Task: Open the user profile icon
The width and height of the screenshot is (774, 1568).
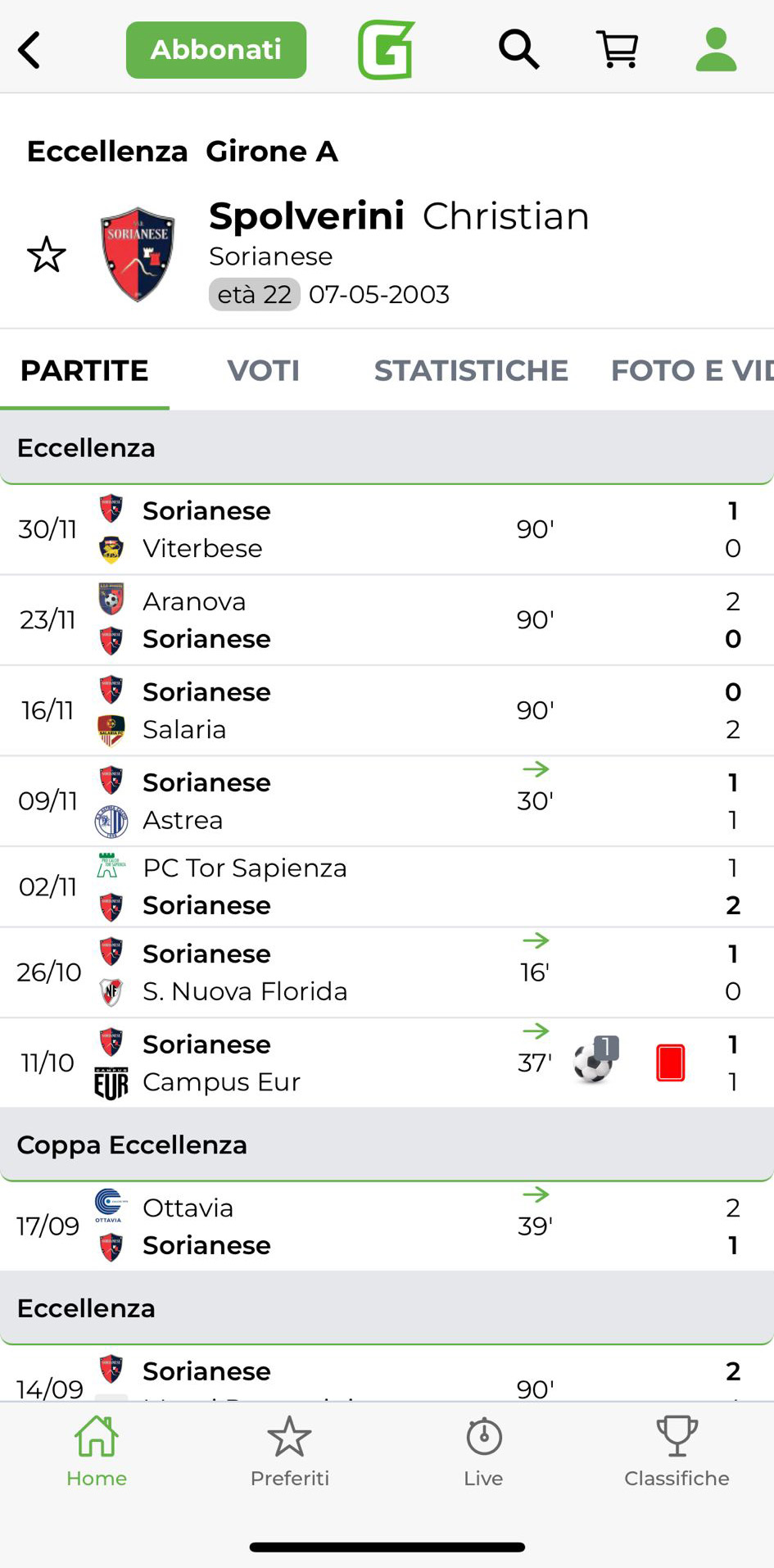Action: click(x=716, y=50)
